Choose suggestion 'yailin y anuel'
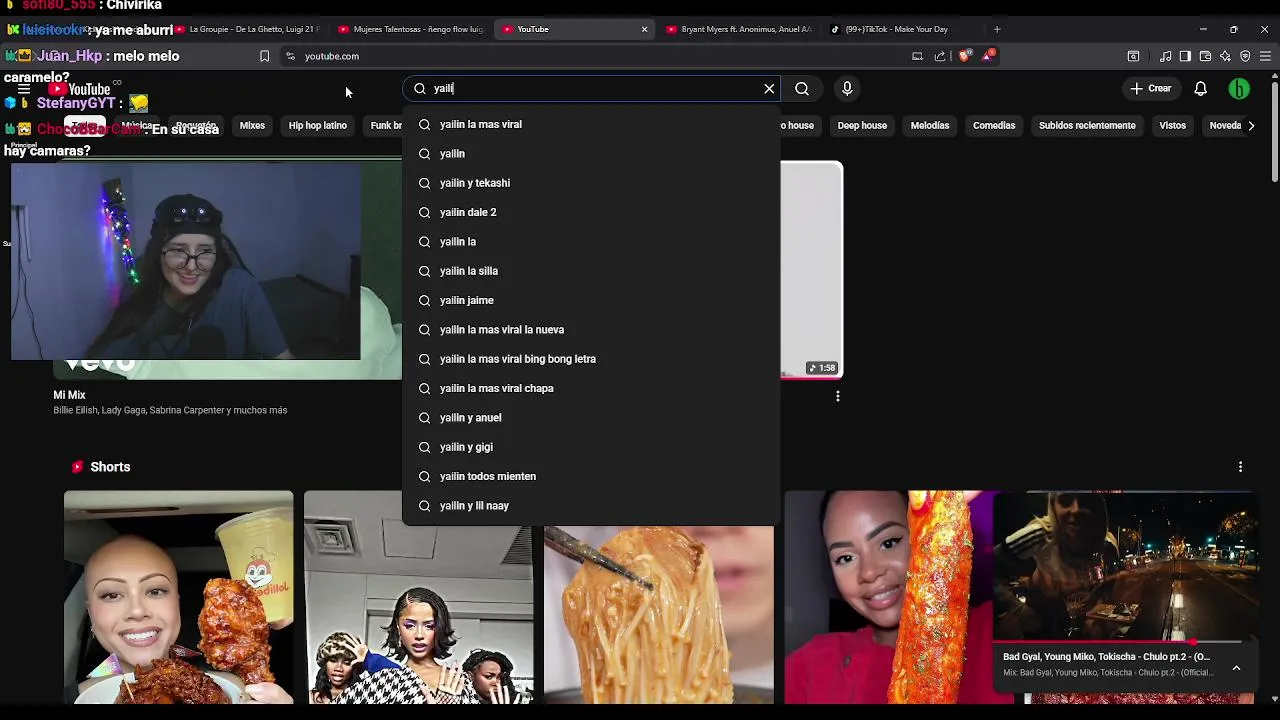1280x720 pixels. point(591,418)
